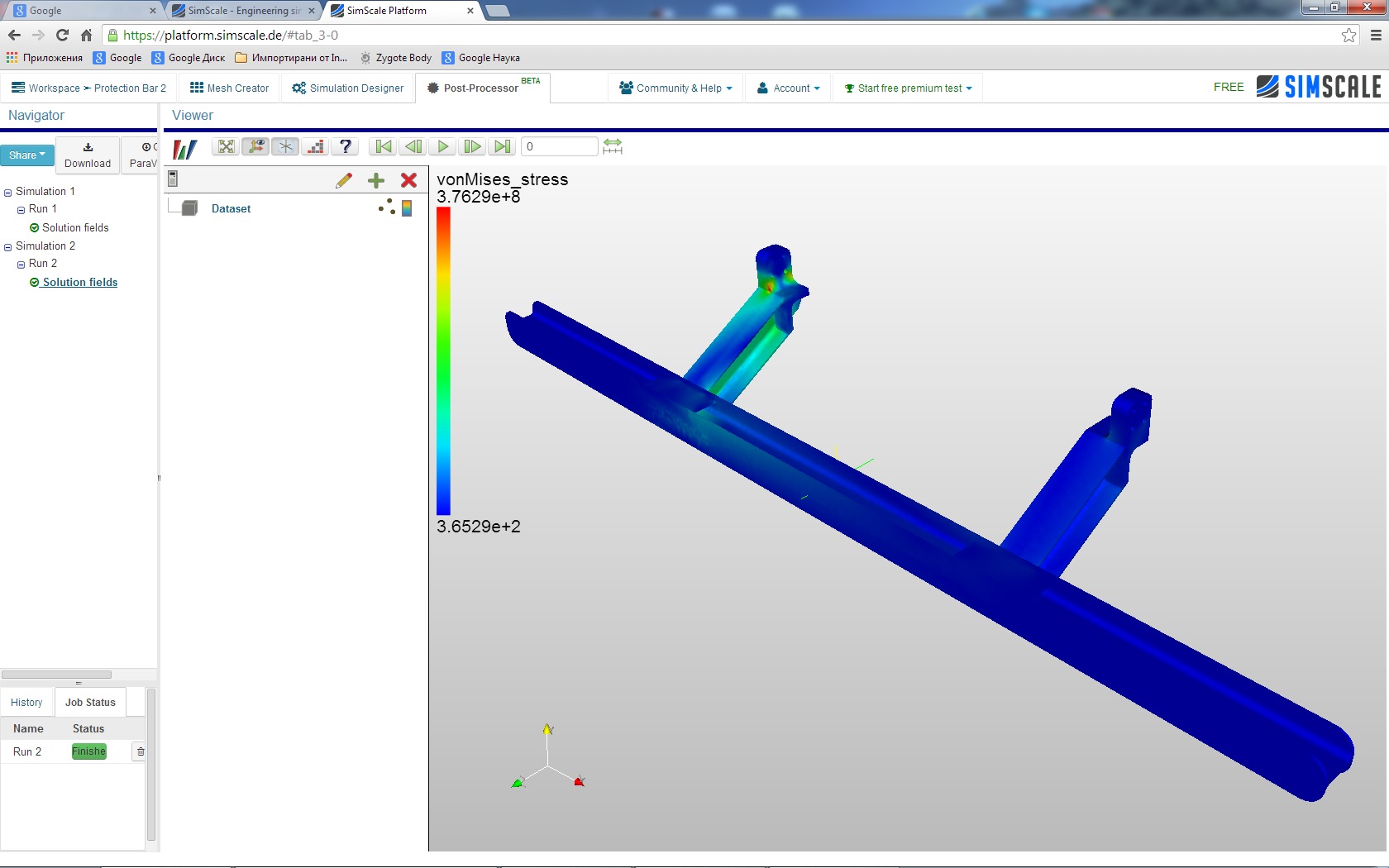Step to next frame
Screen dimensions: 1389x868
click(472, 146)
